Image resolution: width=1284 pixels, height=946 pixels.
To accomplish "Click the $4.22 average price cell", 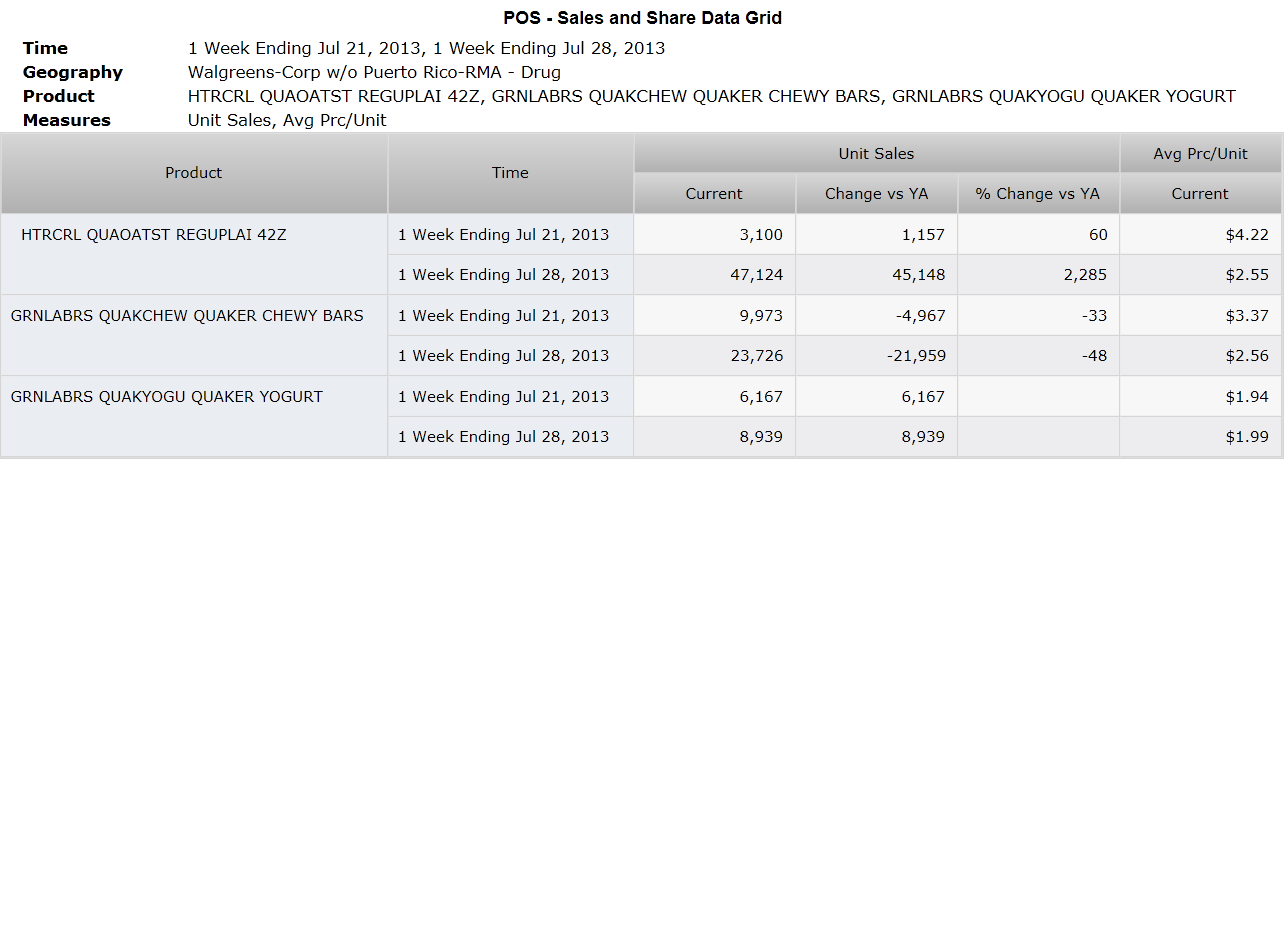I will coord(1200,234).
